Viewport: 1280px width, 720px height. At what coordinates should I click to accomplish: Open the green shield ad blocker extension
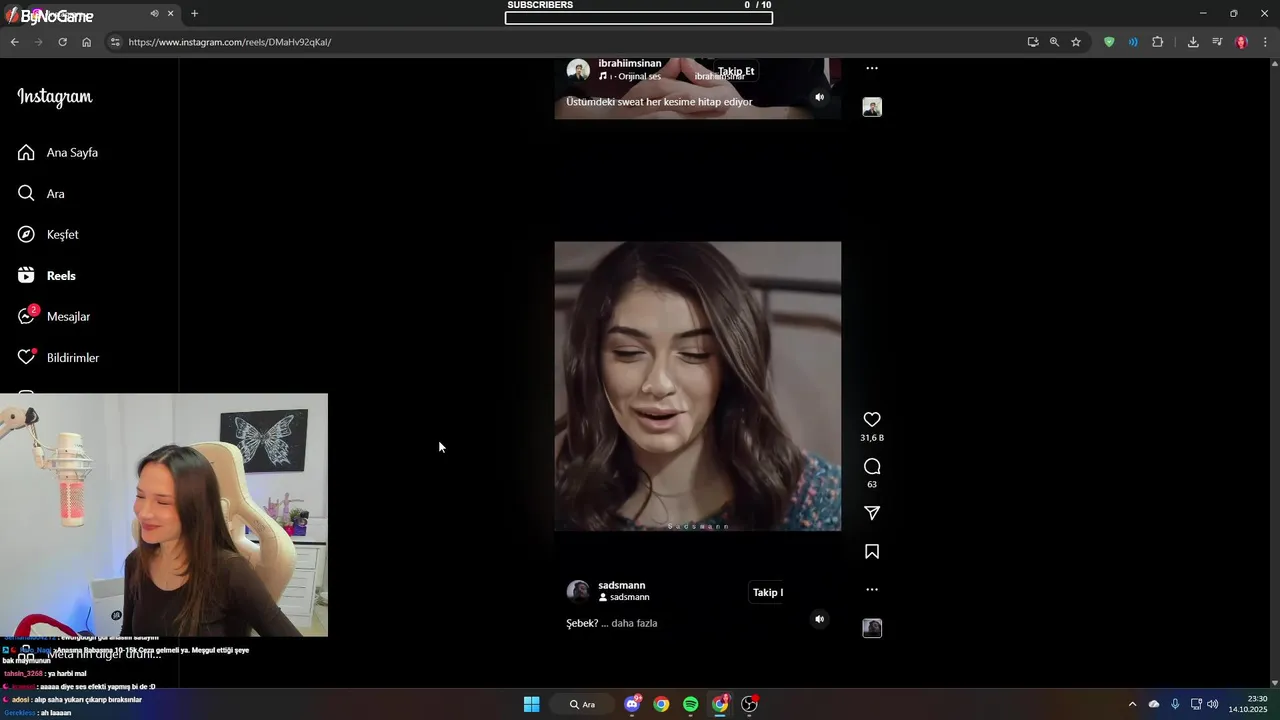point(1109,42)
